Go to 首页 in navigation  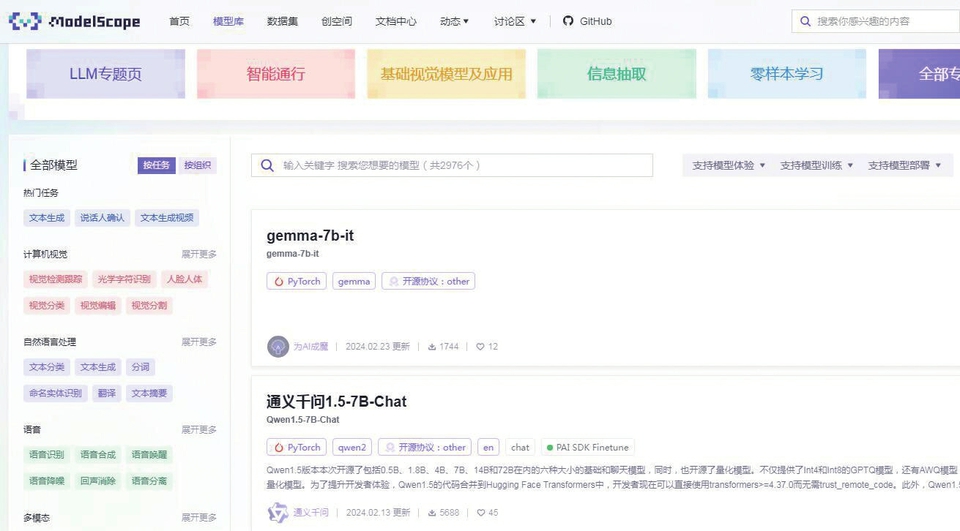(179, 21)
